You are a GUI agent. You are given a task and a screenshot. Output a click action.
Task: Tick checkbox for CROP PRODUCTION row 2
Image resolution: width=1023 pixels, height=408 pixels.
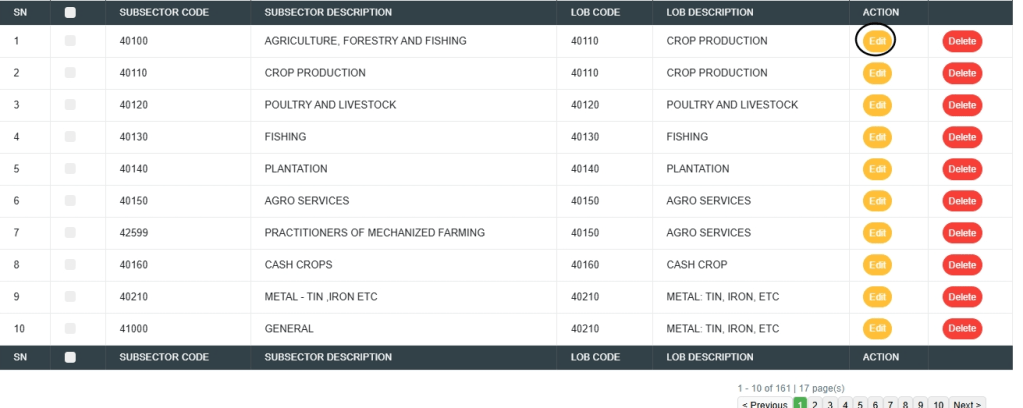(x=70, y=73)
